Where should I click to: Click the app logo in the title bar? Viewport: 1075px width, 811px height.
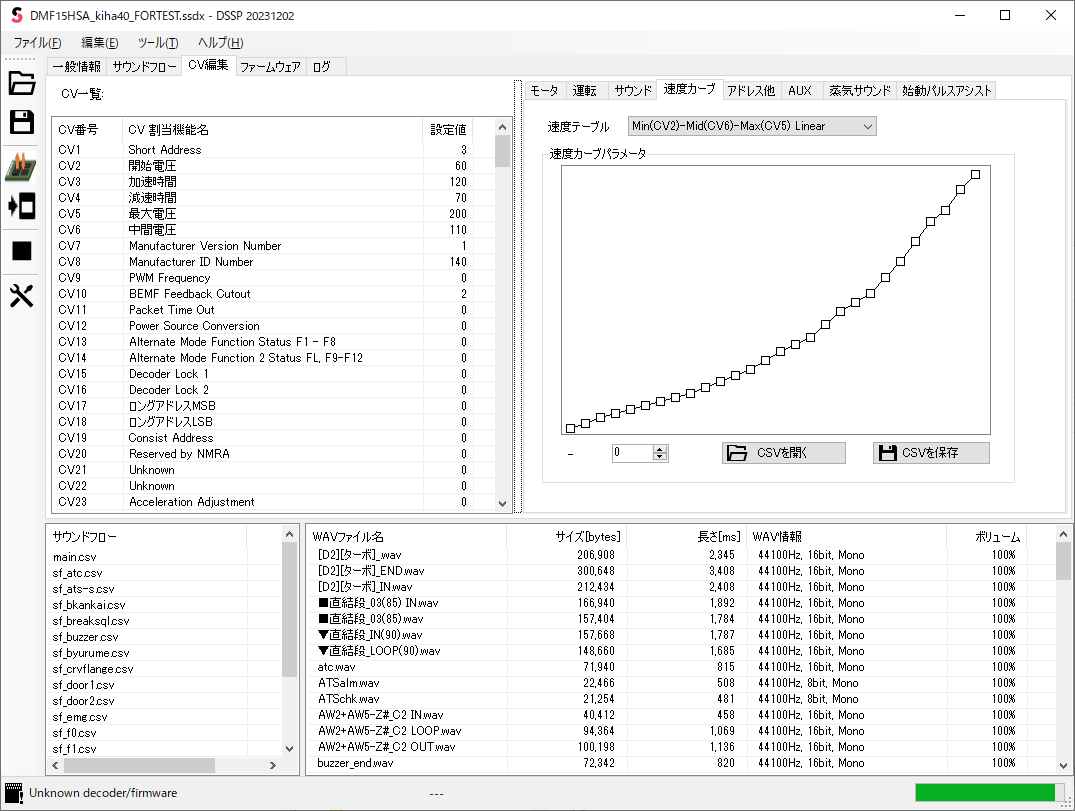pyautogui.click(x=16, y=16)
